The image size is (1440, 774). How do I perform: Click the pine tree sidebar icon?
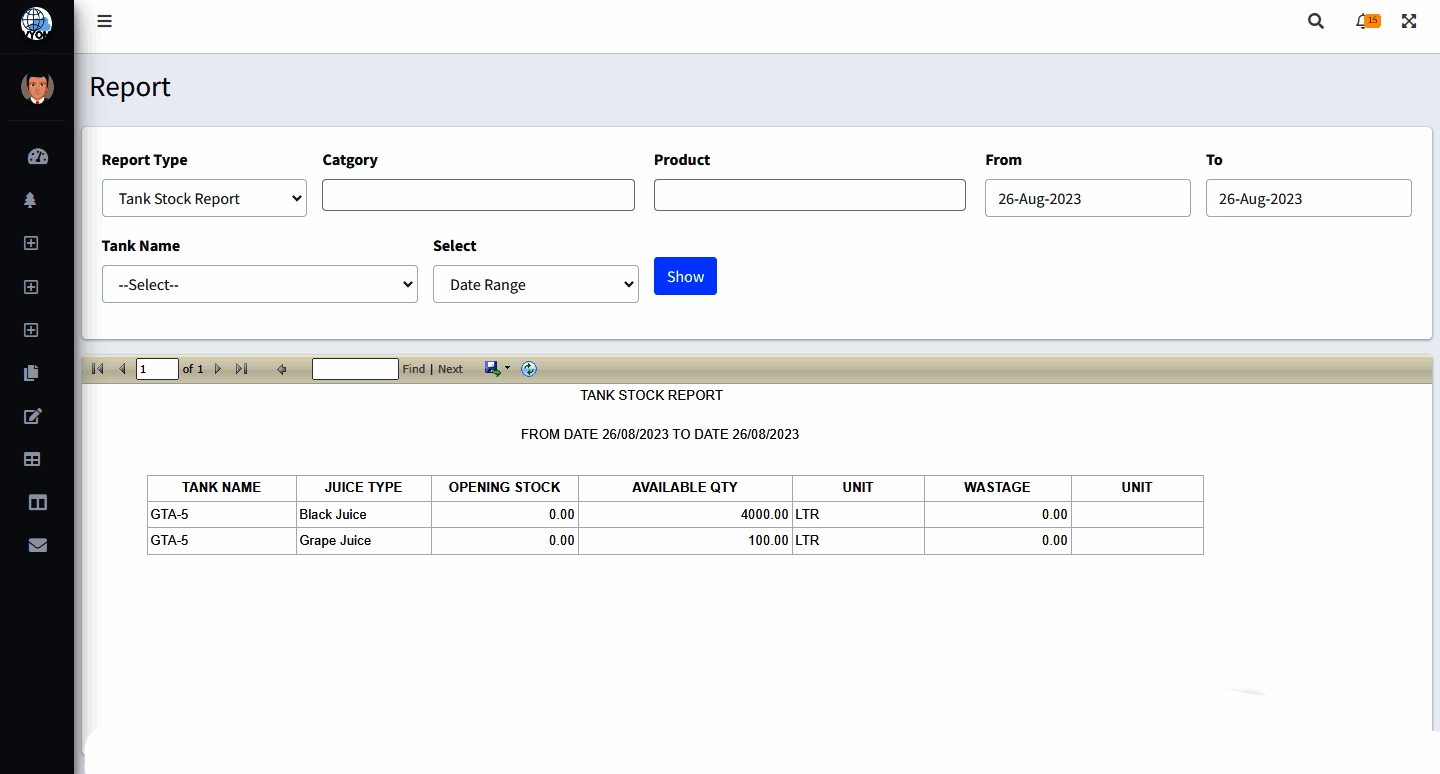click(31, 200)
